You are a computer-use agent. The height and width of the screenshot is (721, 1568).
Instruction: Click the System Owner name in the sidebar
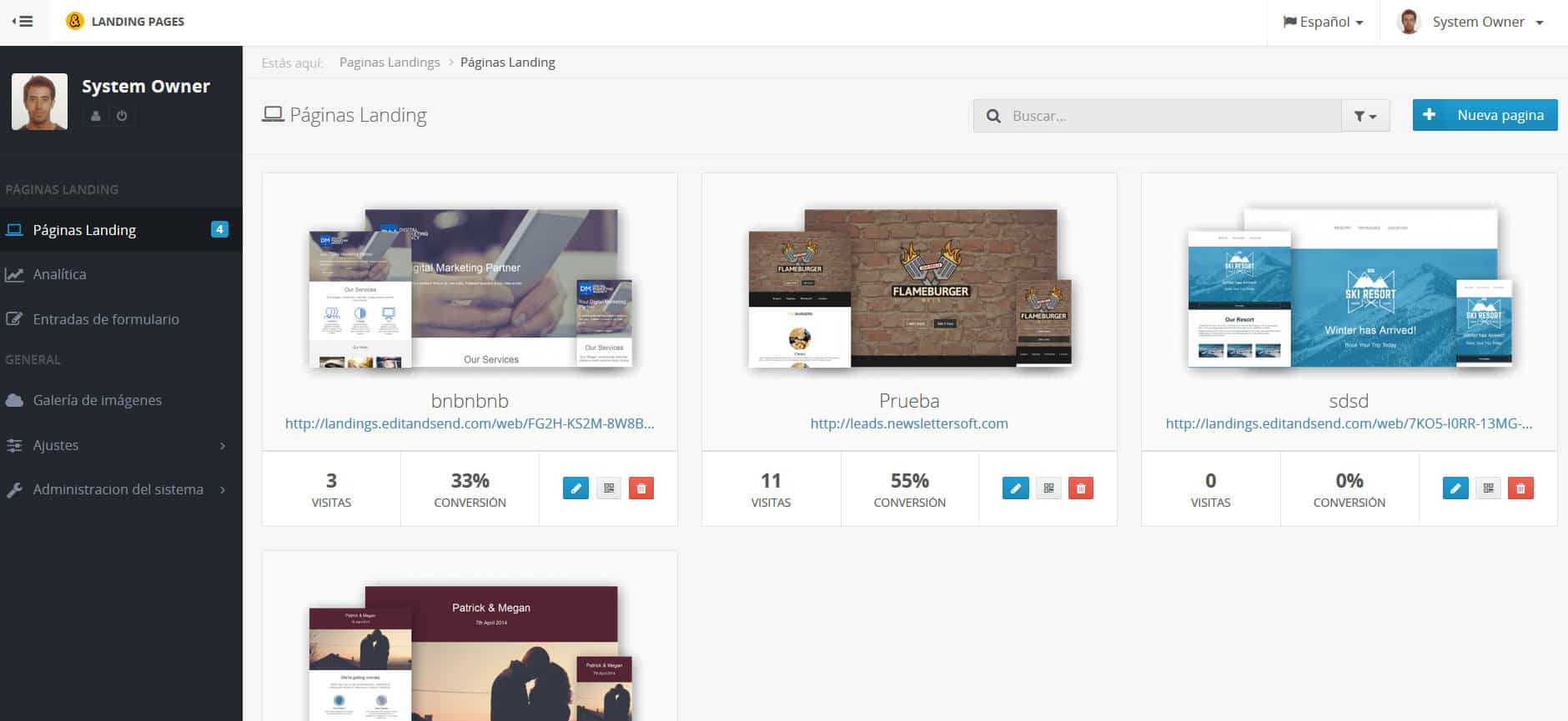click(x=146, y=86)
